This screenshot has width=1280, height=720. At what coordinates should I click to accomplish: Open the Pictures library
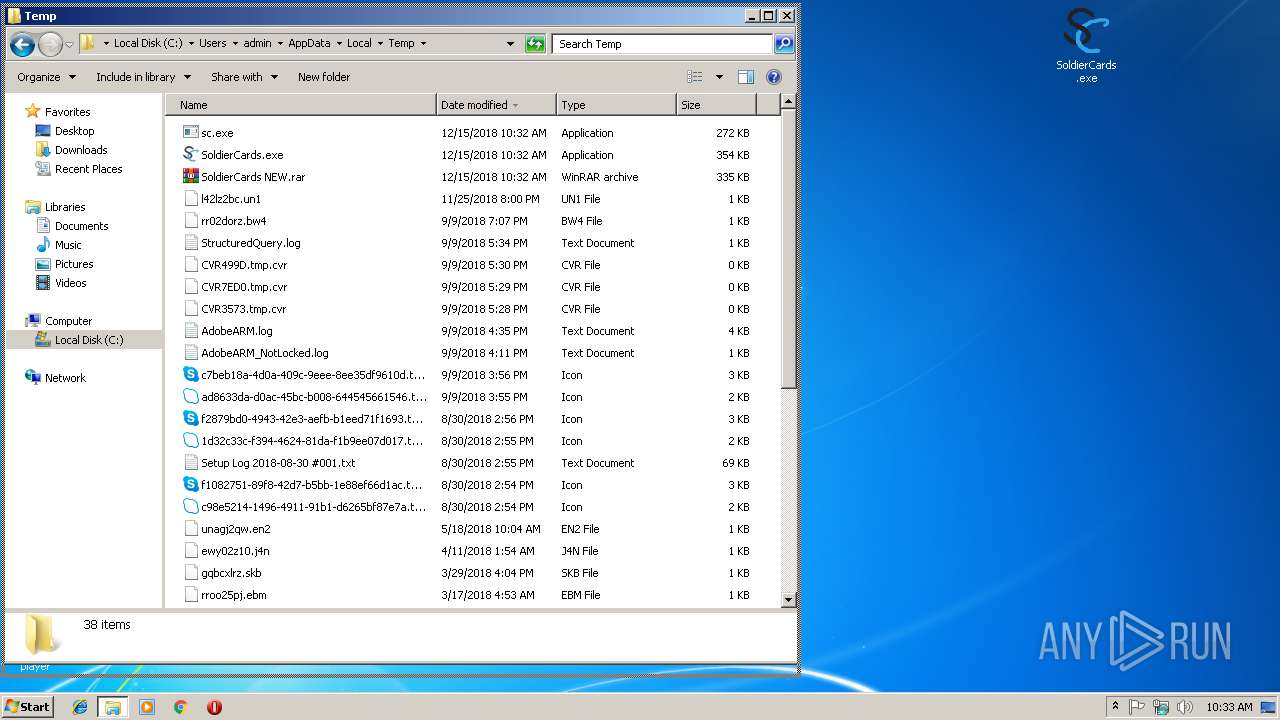pyautogui.click(x=74, y=264)
